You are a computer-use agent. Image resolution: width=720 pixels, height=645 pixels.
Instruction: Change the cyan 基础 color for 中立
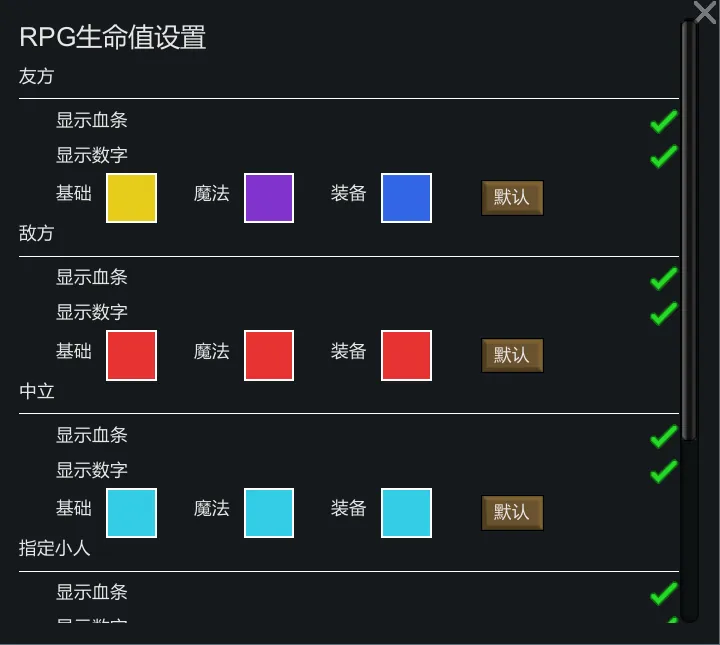click(132, 513)
